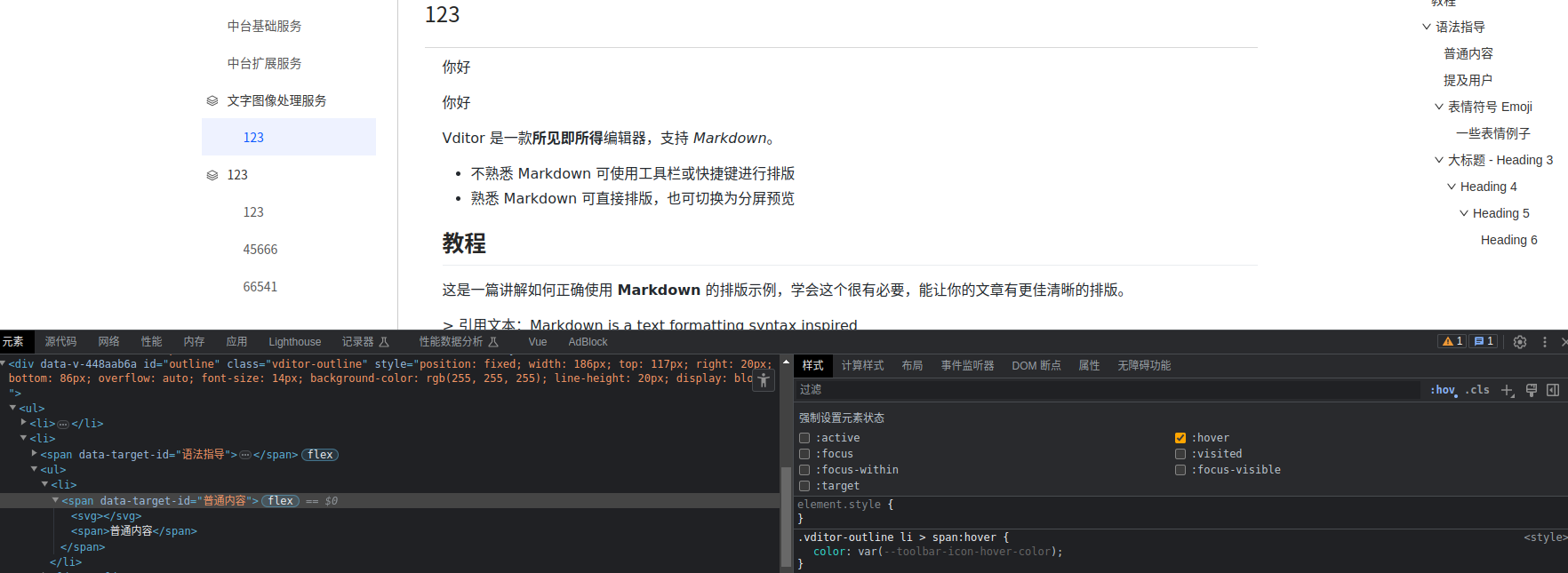Open 应用 DevTools tab
The width and height of the screenshot is (1568, 573).
236,342
